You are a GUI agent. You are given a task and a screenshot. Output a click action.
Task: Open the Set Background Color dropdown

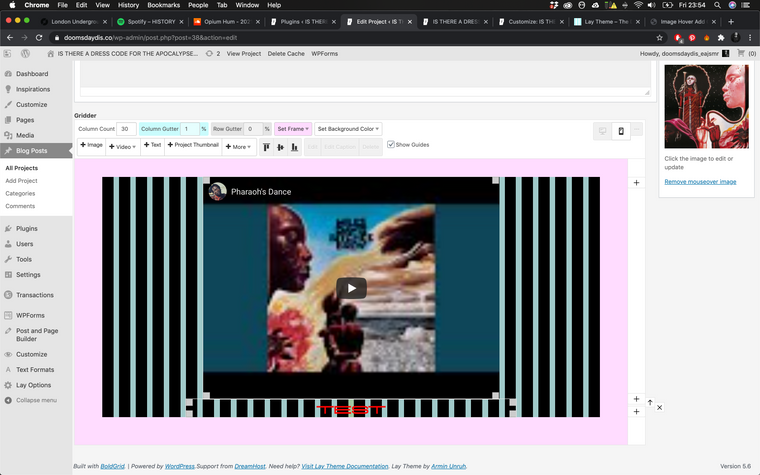pos(347,129)
